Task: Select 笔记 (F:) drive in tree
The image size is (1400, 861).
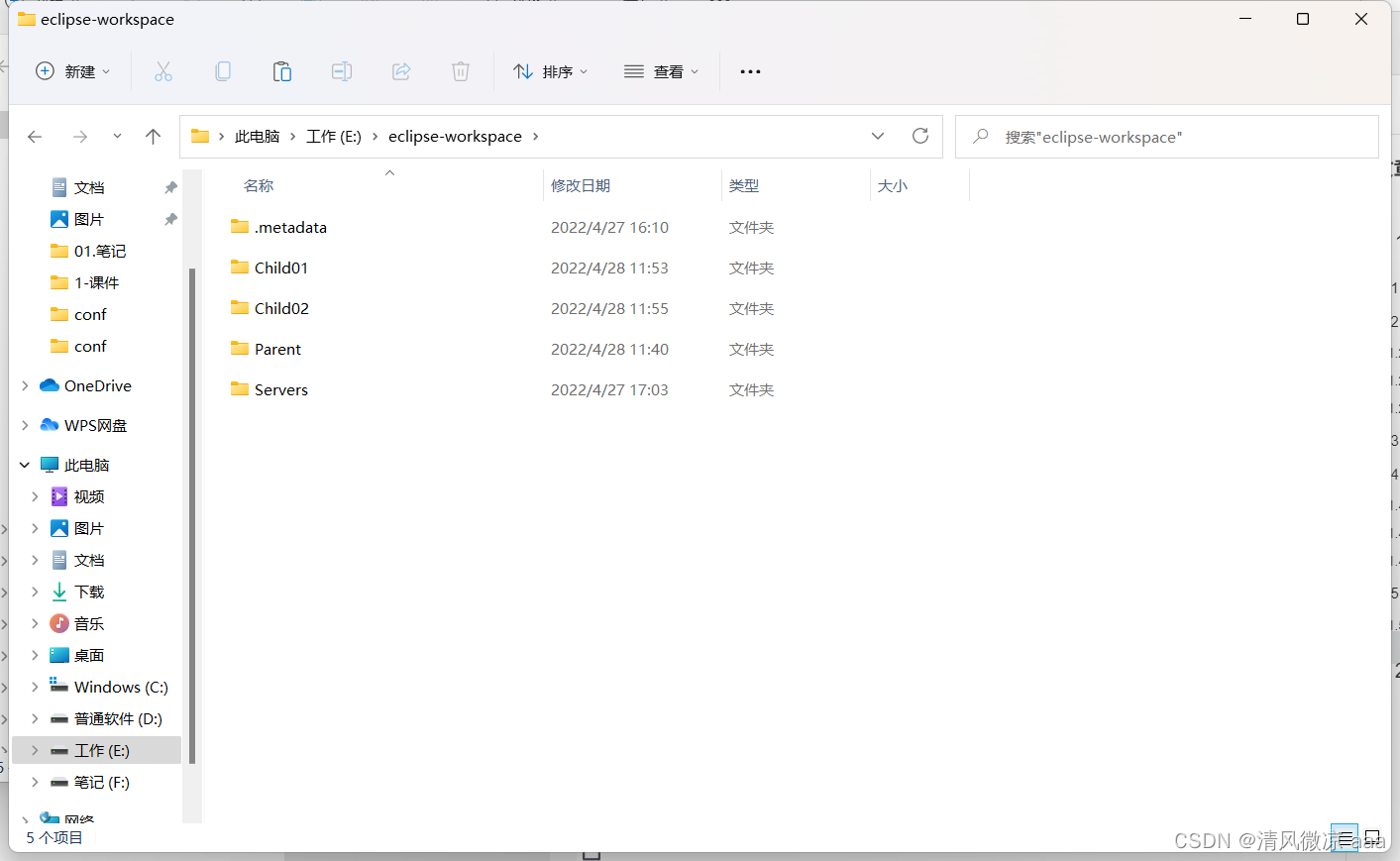Action: 101,782
